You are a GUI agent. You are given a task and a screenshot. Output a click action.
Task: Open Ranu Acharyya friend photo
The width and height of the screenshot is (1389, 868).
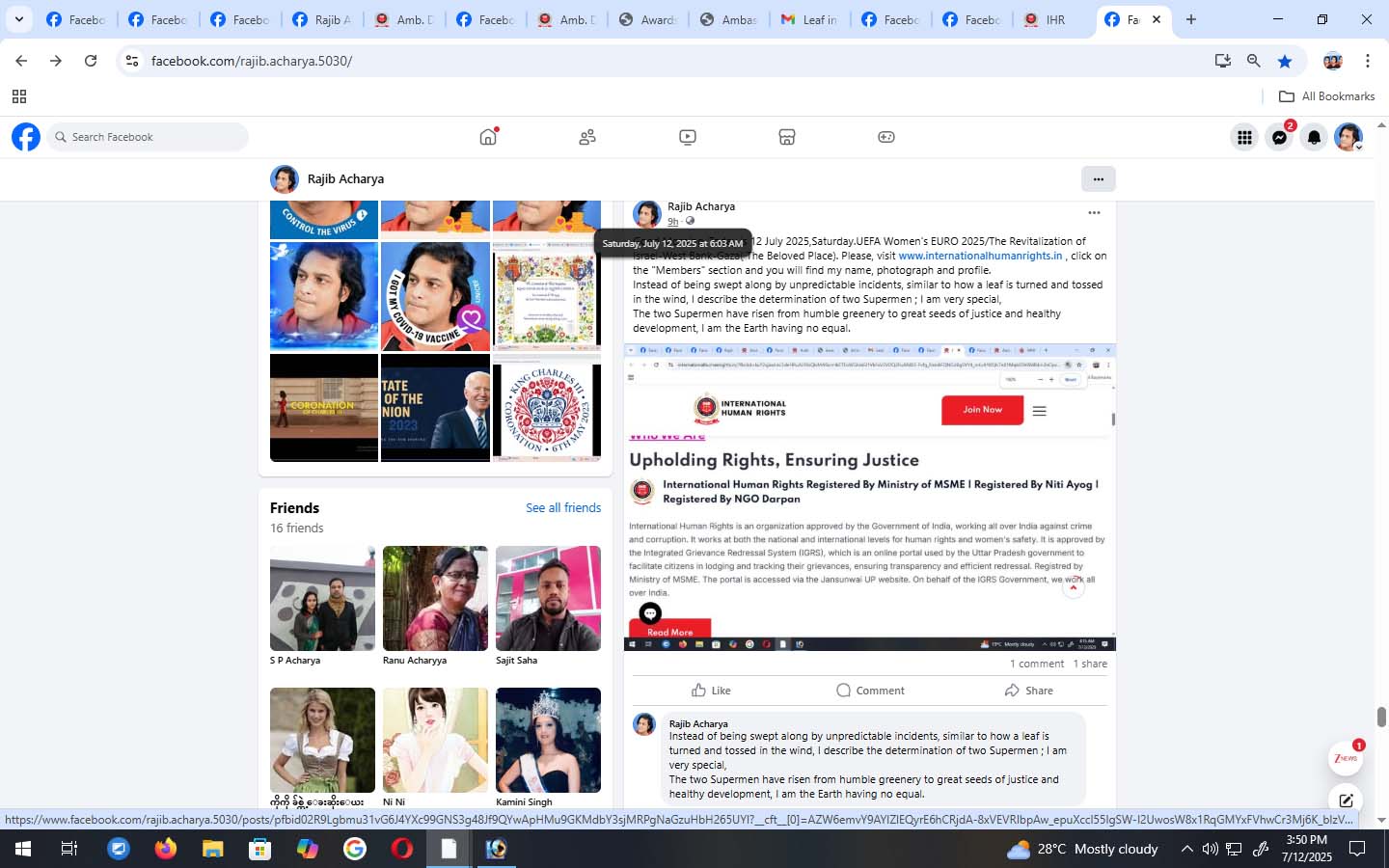435,598
